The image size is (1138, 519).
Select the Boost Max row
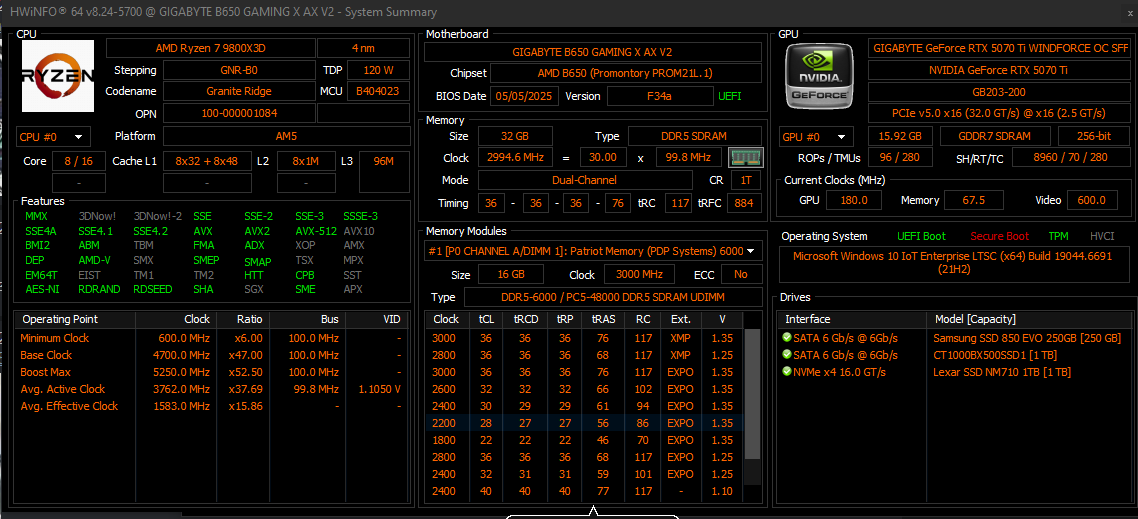coord(210,372)
